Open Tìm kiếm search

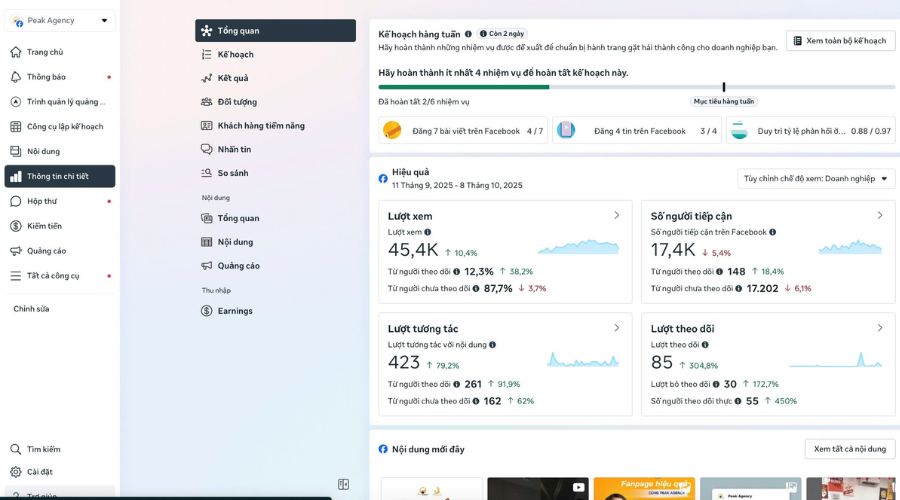click(60, 449)
